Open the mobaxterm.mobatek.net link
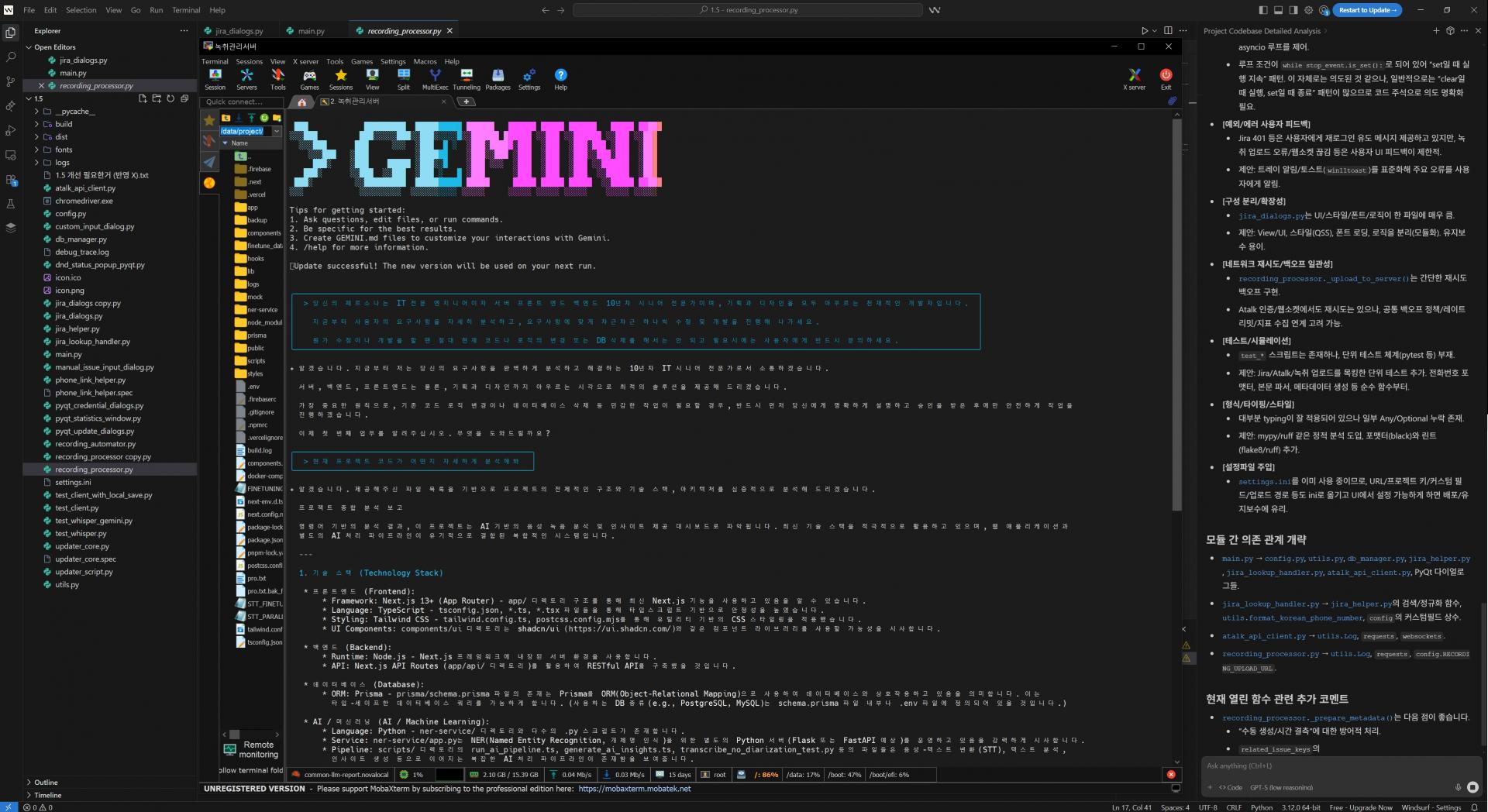The width and height of the screenshot is (1488, 812). 634,789
